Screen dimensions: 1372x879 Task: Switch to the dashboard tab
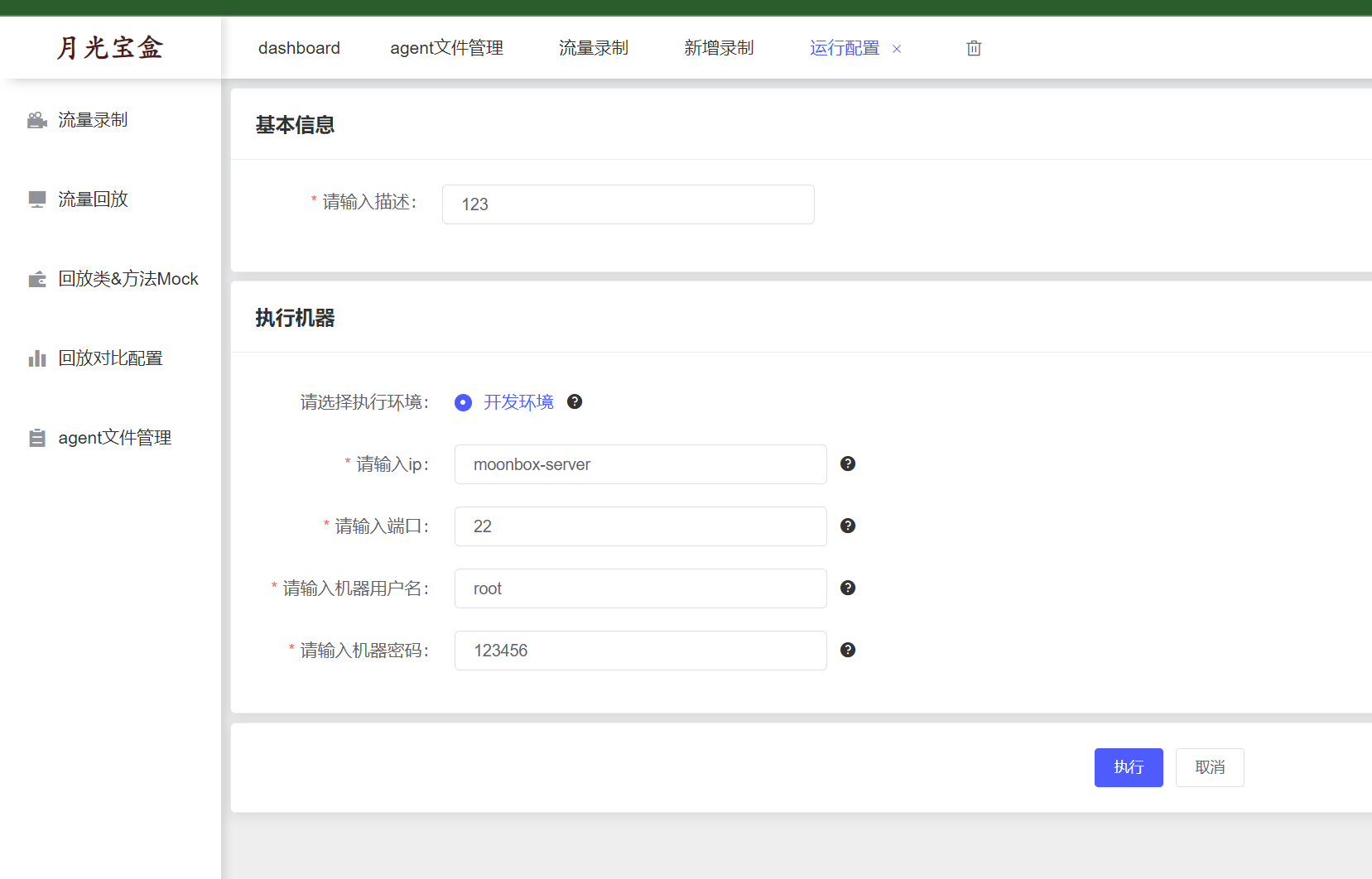pos(299,48)
